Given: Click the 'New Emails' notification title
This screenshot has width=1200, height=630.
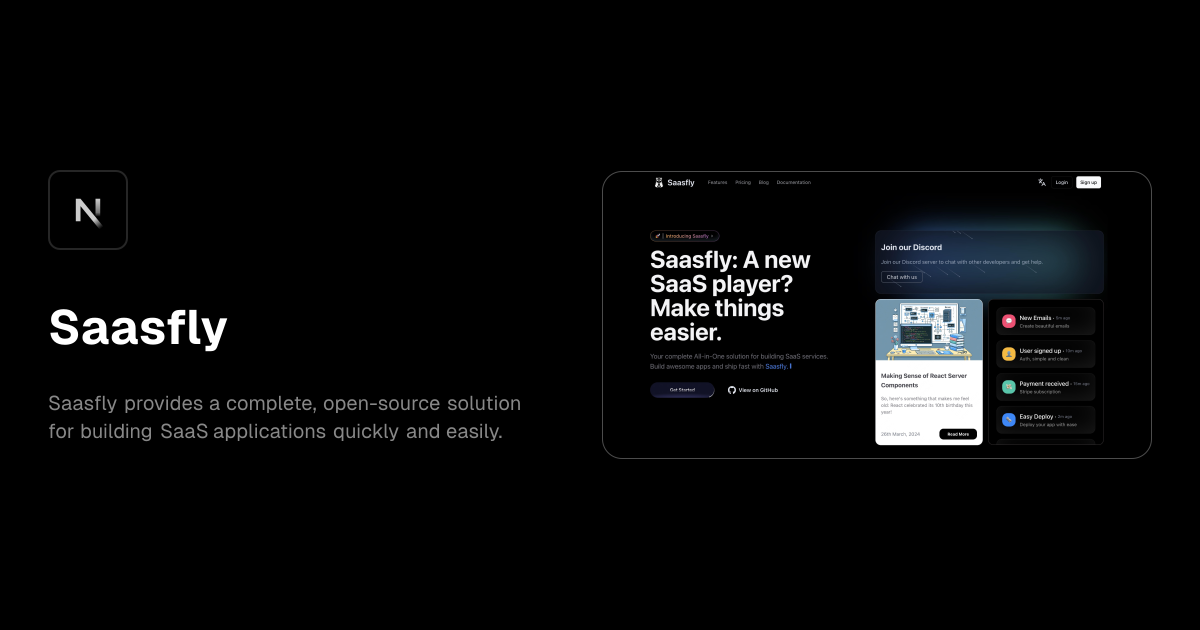Looking at the screenshot, I should (x=1035, y=317).
